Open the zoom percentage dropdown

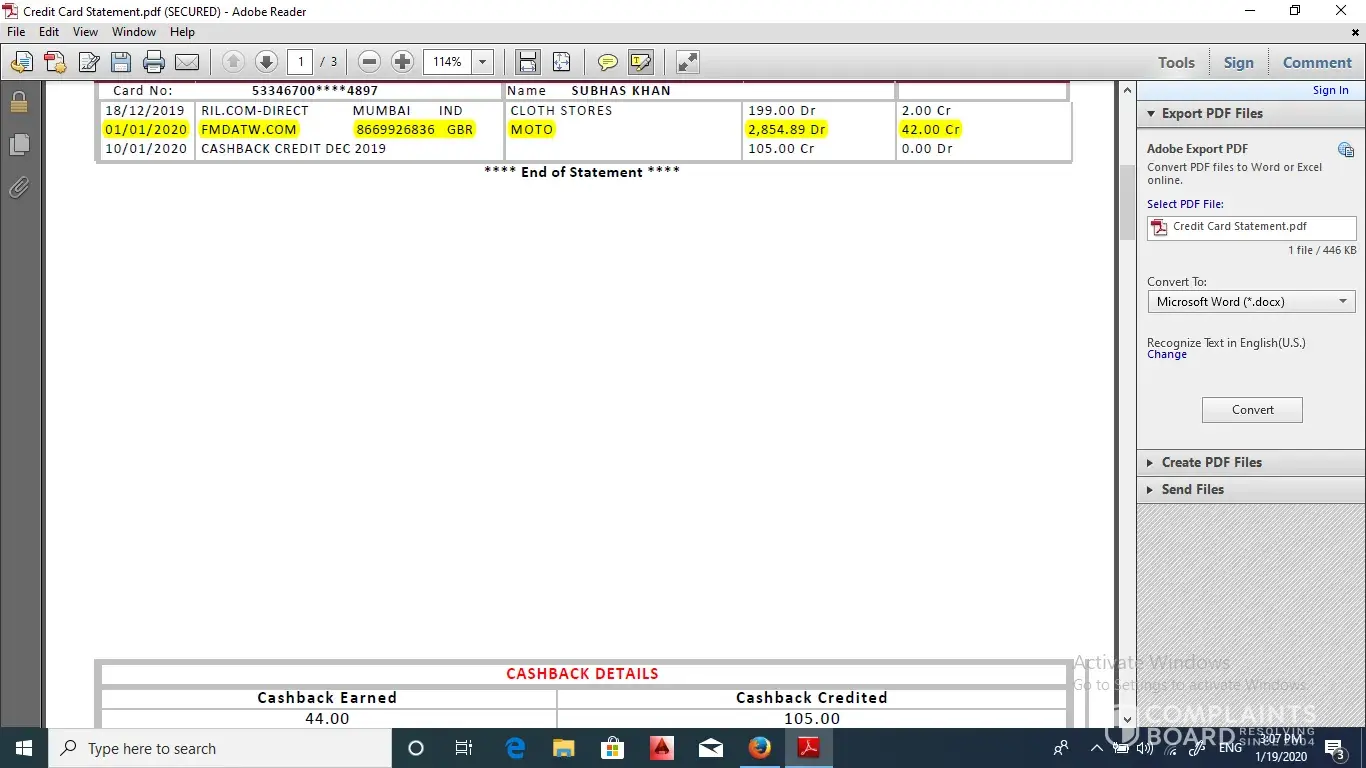(x=483, y=62)
